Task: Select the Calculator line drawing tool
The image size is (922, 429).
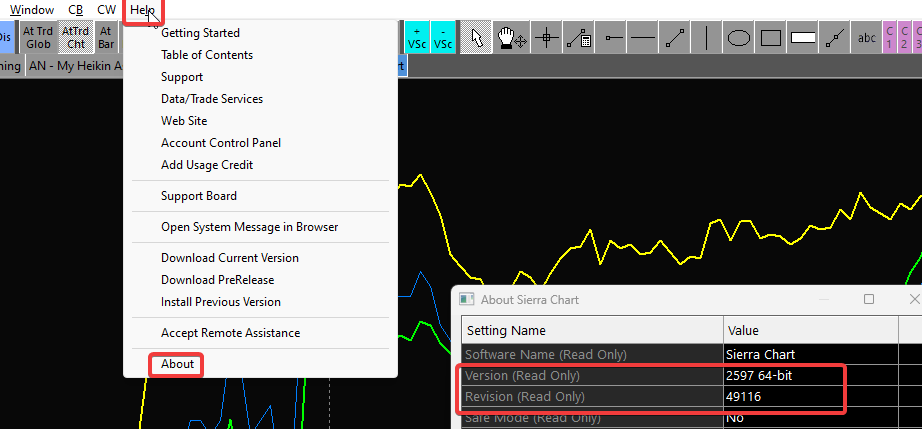Action: point(579,38)
